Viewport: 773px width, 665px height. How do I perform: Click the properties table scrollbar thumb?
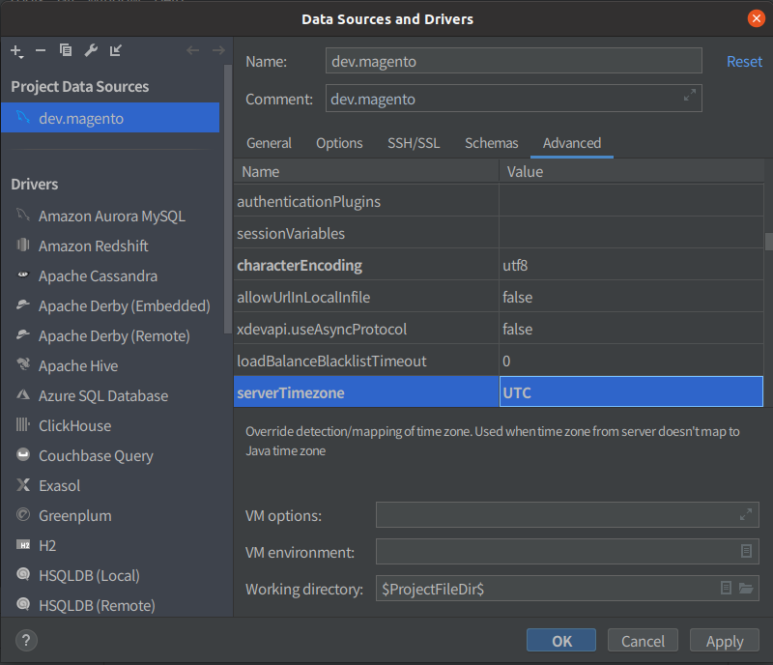point(769,242)
